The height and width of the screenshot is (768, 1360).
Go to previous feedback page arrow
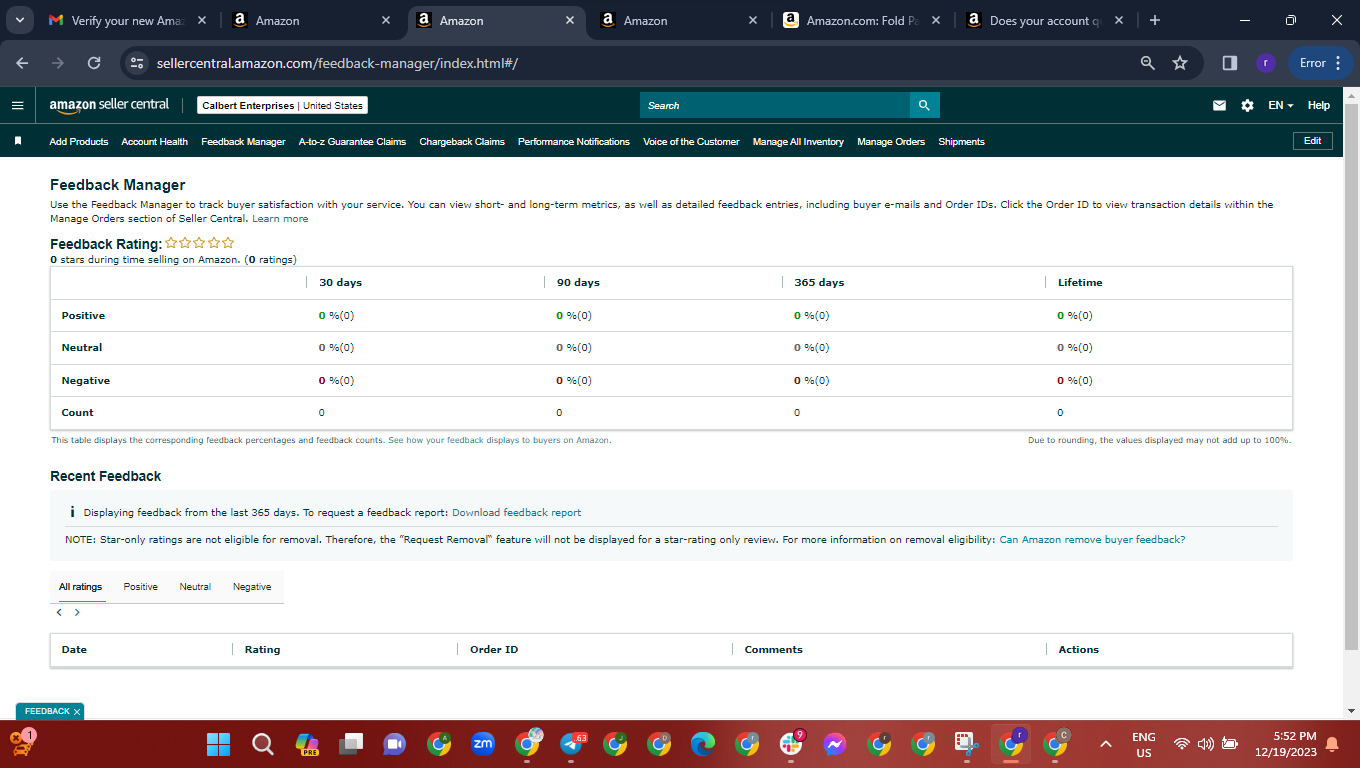[59, 612]
